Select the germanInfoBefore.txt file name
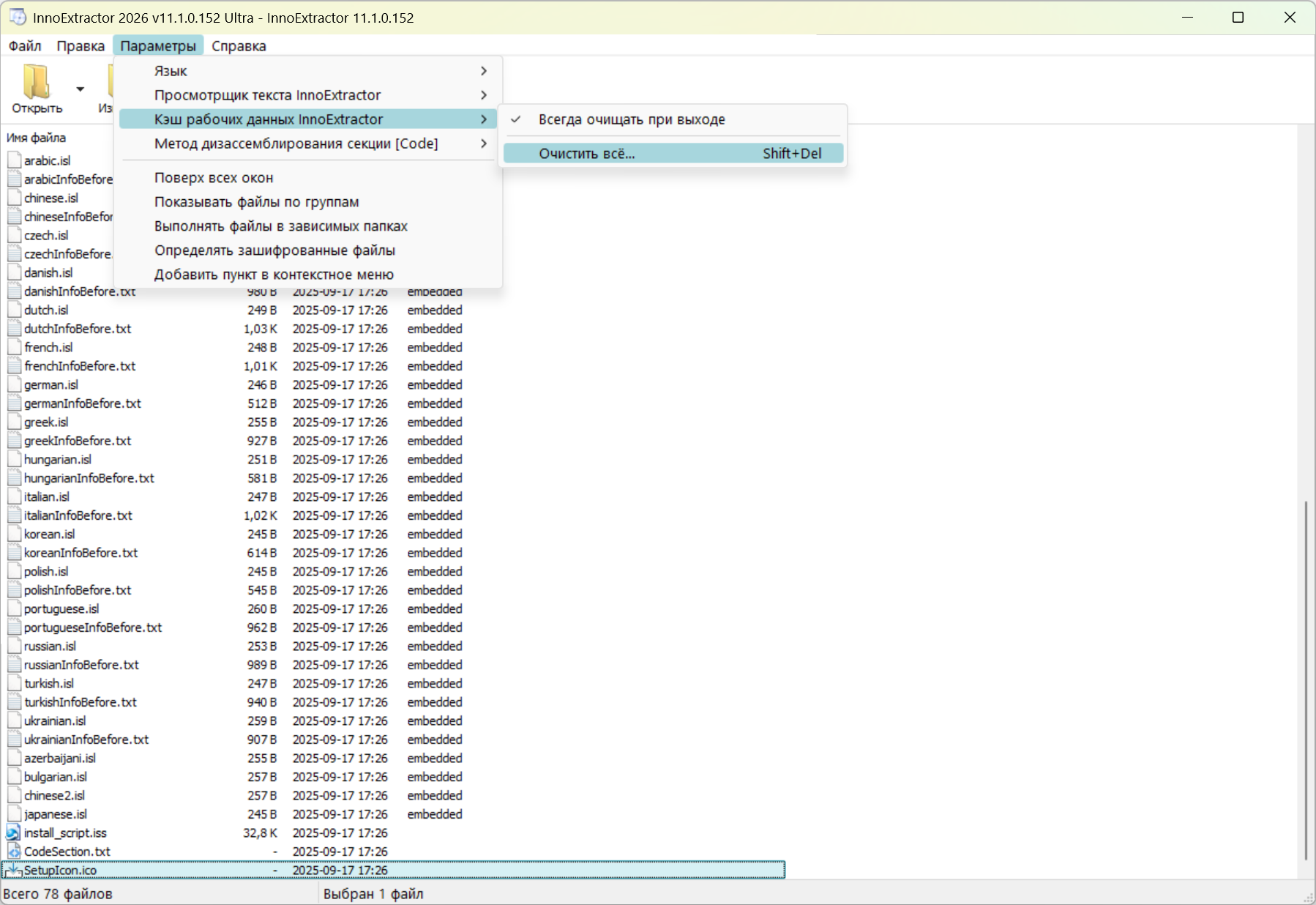This screenshot has height=905, width=1316. click(x=83, y=403)
